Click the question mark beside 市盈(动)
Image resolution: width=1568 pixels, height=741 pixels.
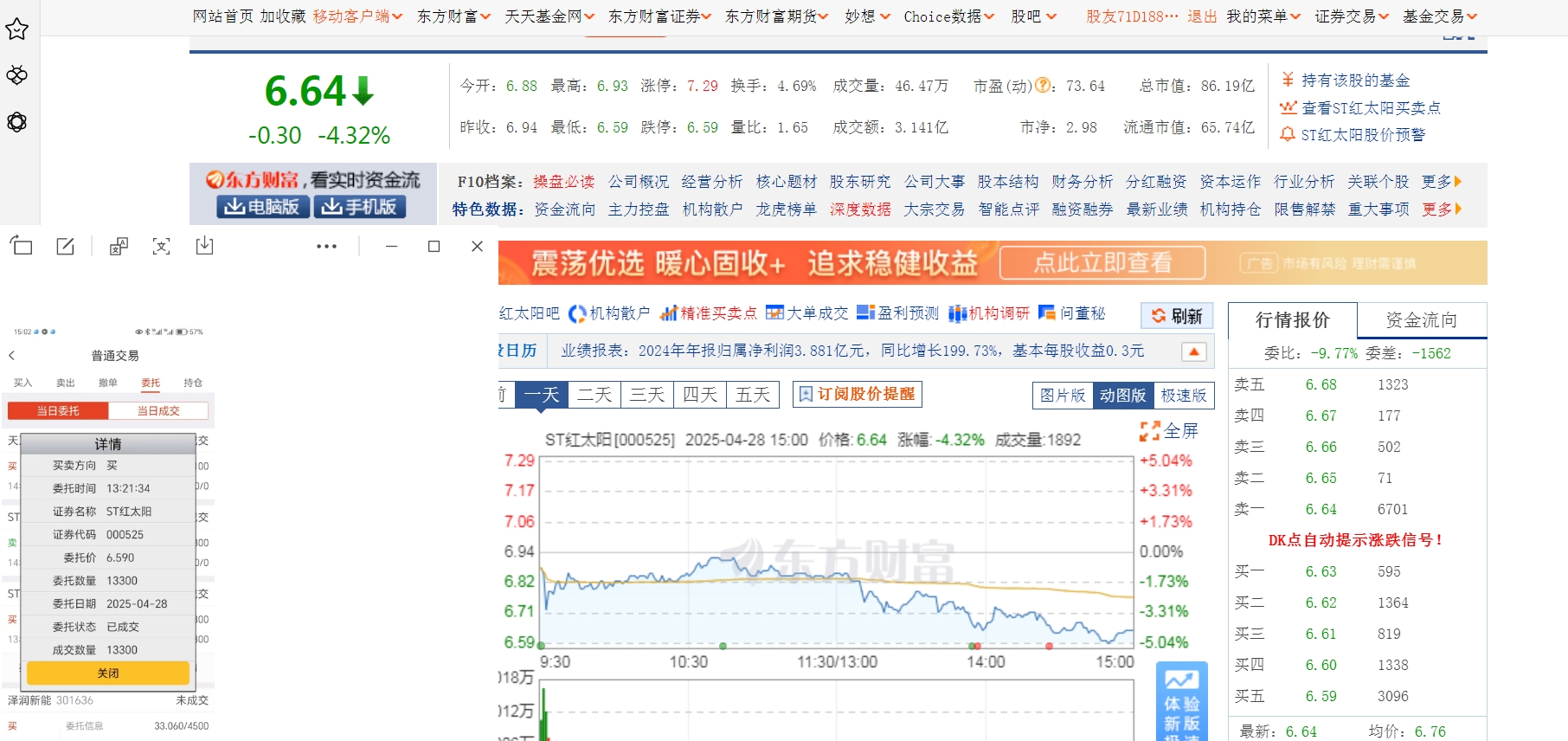[x=1044, y=85]
